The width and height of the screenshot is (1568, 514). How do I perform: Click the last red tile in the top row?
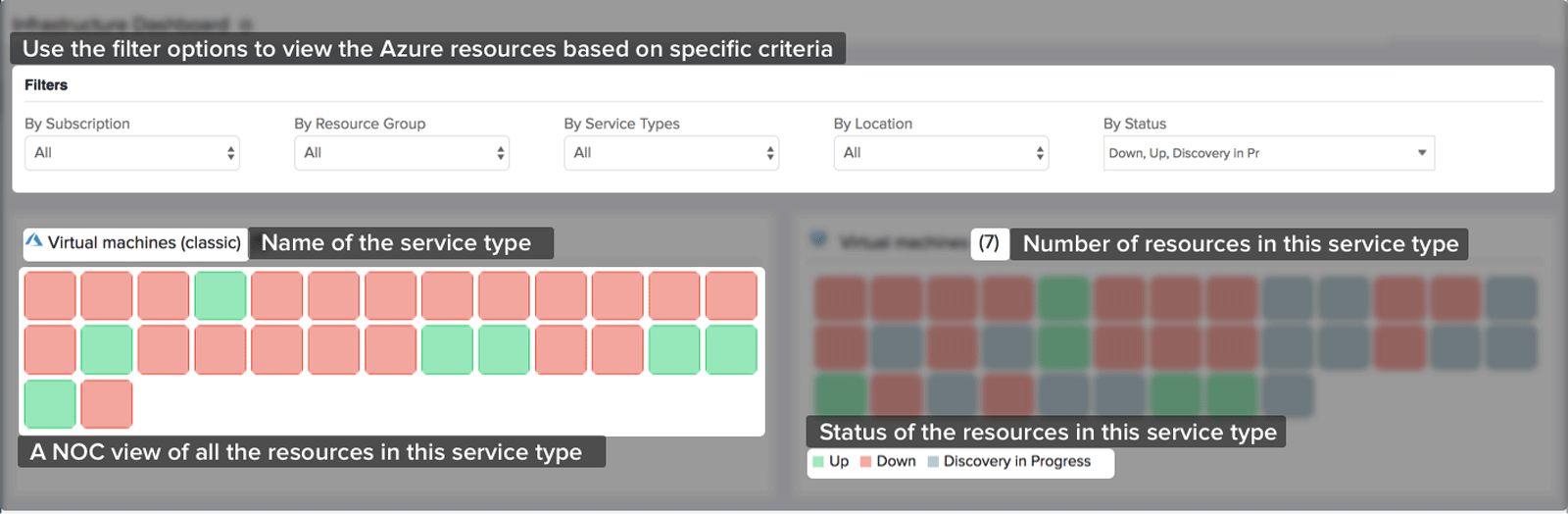coord(731,295)
